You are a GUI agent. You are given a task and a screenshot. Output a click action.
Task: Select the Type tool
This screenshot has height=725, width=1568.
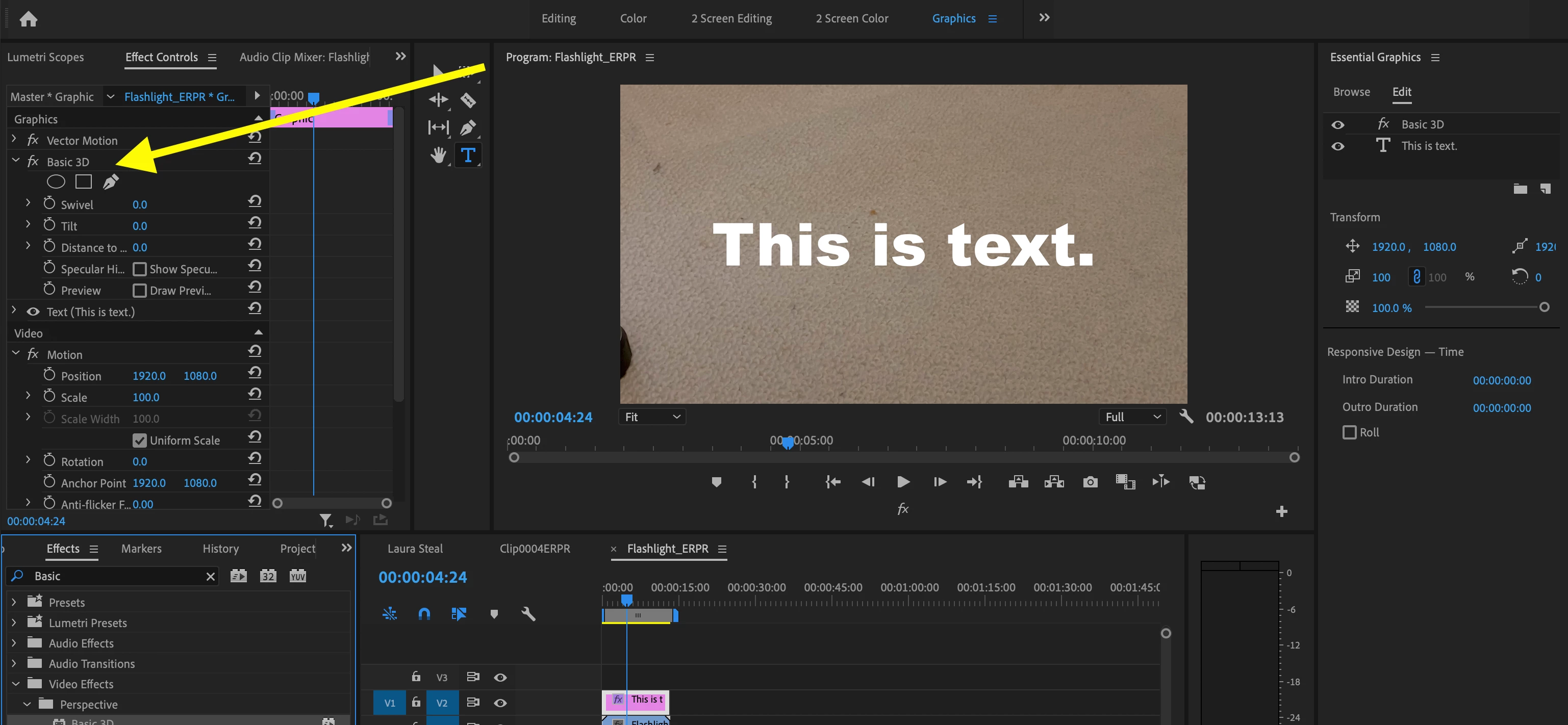click(467, 155)
